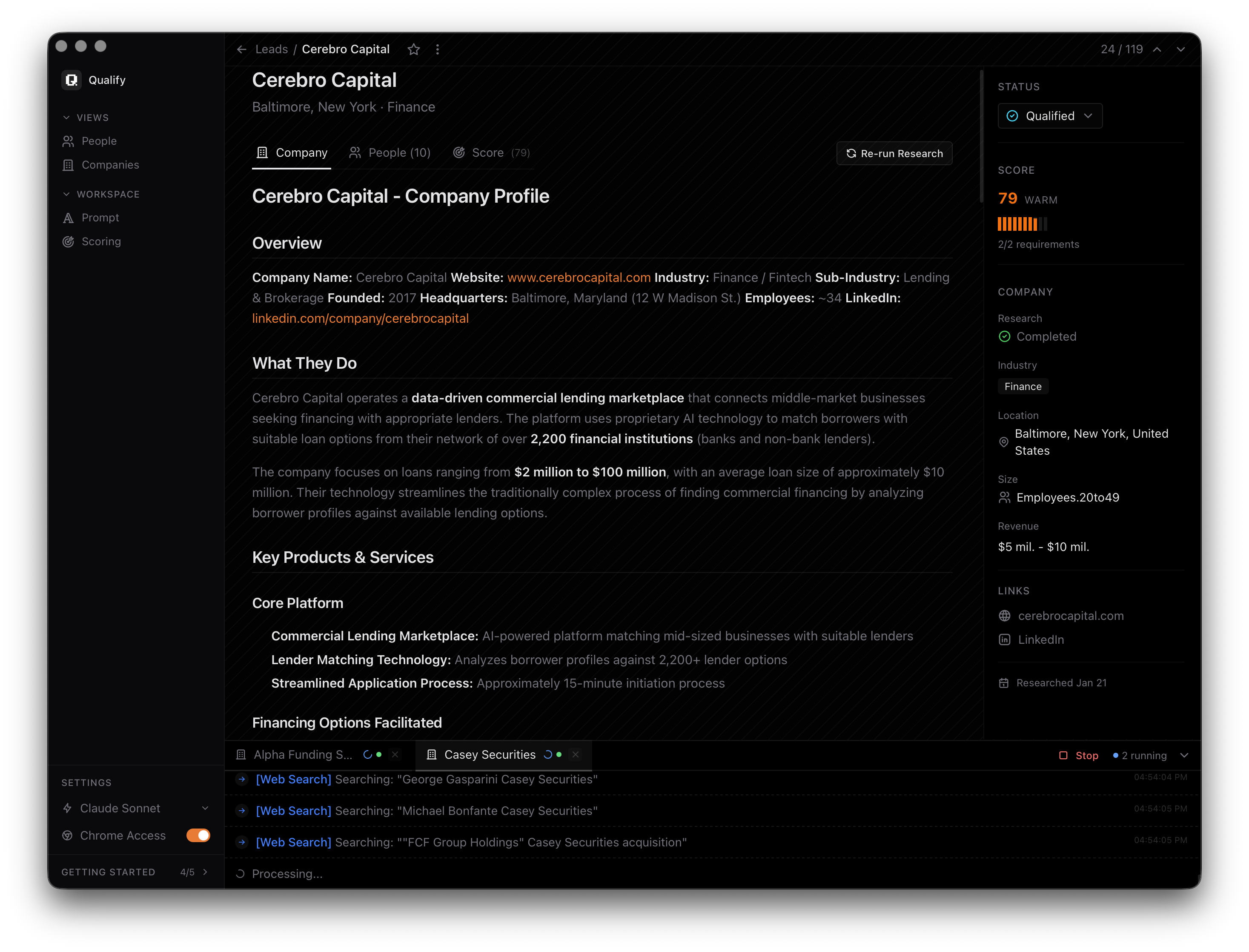Select the Michael Bonfante web search entry

(x=713, y=811)
